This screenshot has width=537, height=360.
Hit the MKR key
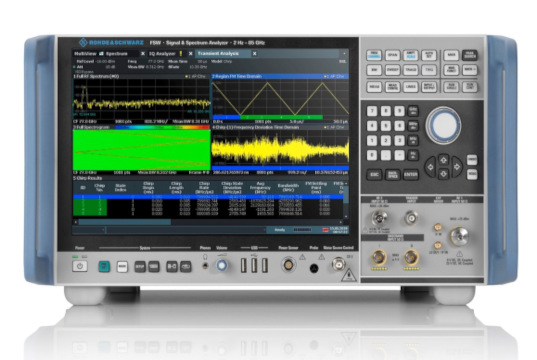coord(451,55)
